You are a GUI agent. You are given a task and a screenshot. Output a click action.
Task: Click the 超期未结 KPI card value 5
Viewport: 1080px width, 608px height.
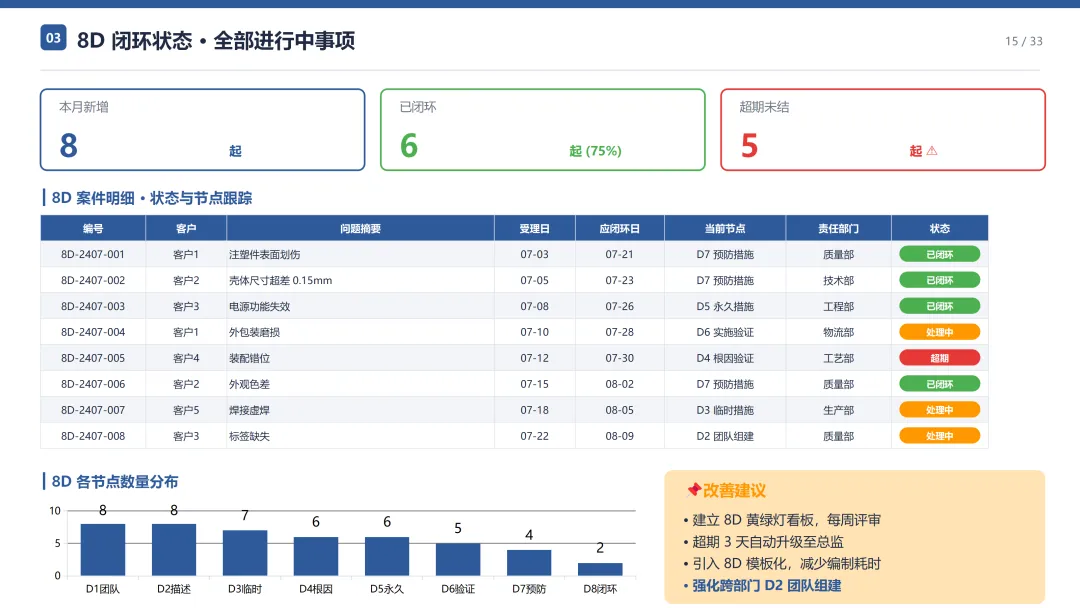[749, 145]
